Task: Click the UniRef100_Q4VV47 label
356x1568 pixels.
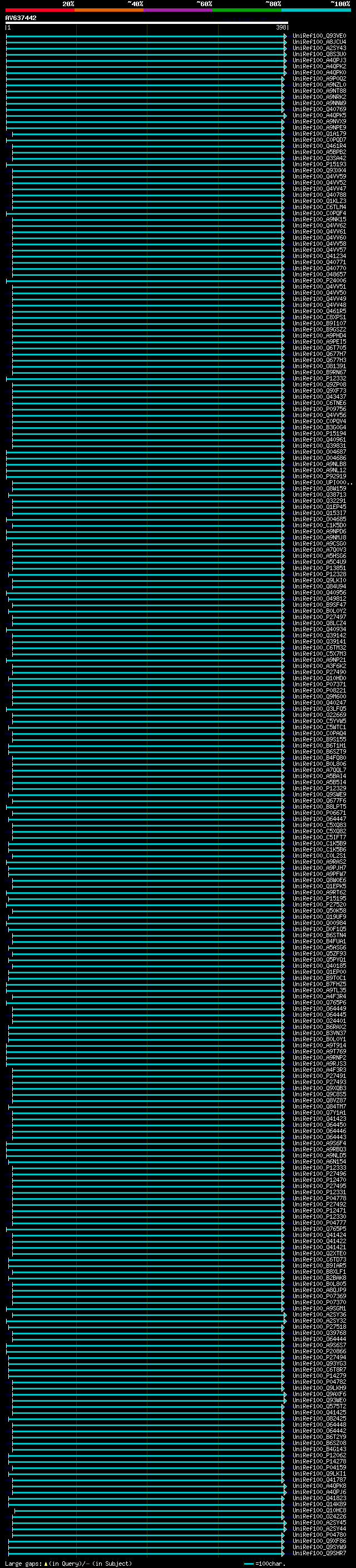Action: click(319, 189)
